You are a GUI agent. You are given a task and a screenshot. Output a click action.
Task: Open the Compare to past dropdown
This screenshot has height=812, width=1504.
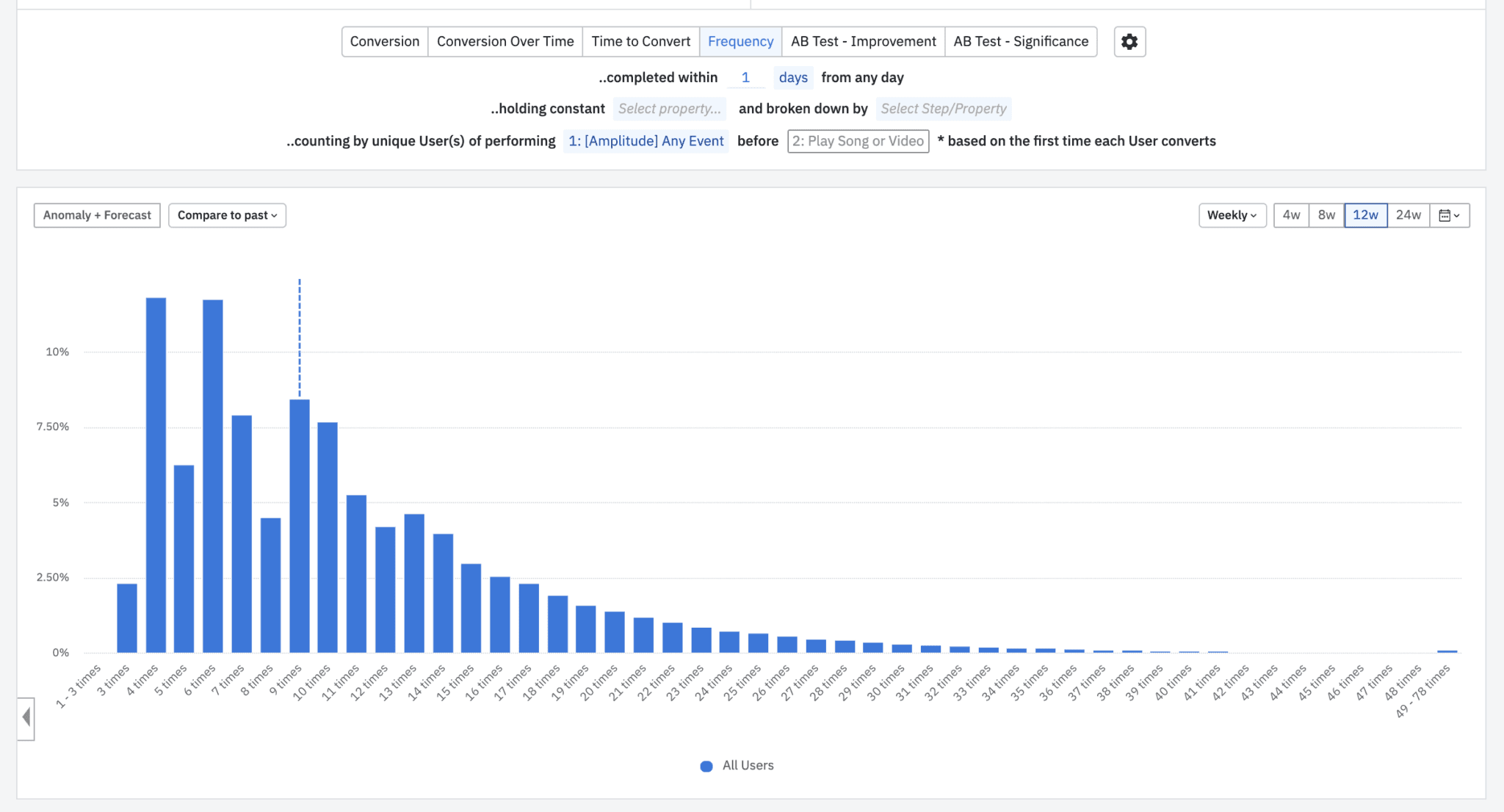(227, 215)
